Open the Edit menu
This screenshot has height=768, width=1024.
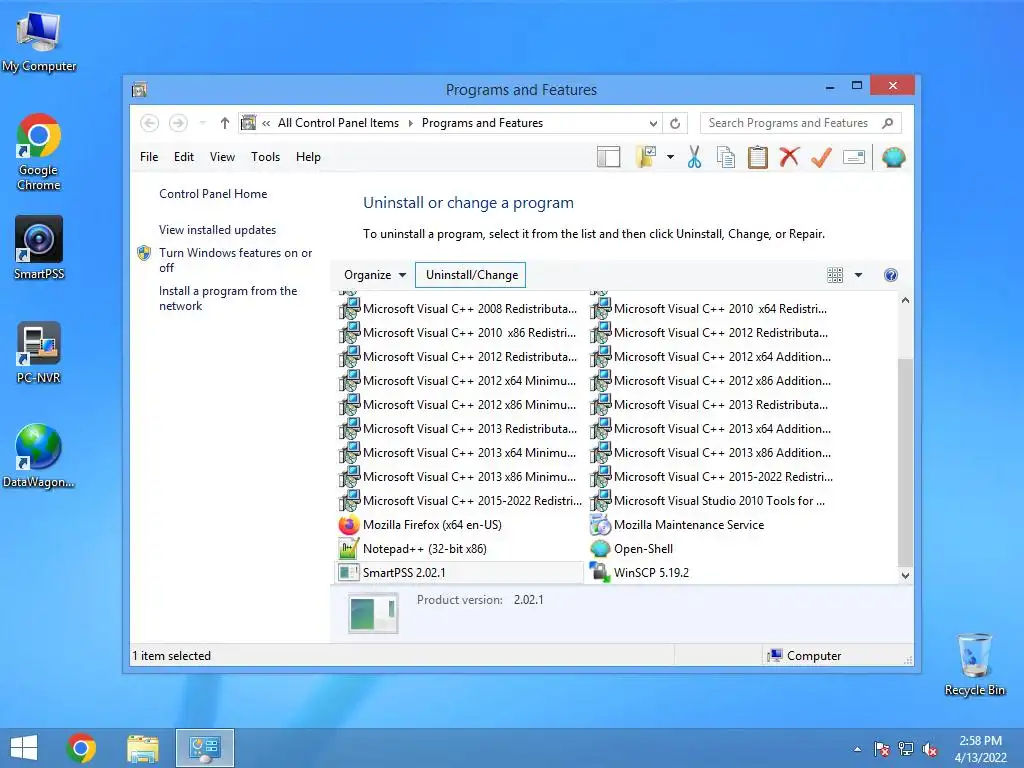point(184,157)
